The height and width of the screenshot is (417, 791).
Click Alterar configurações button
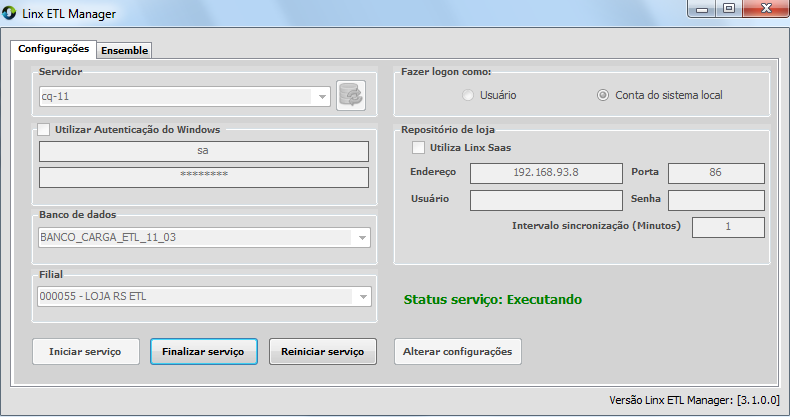coord(458,351)
